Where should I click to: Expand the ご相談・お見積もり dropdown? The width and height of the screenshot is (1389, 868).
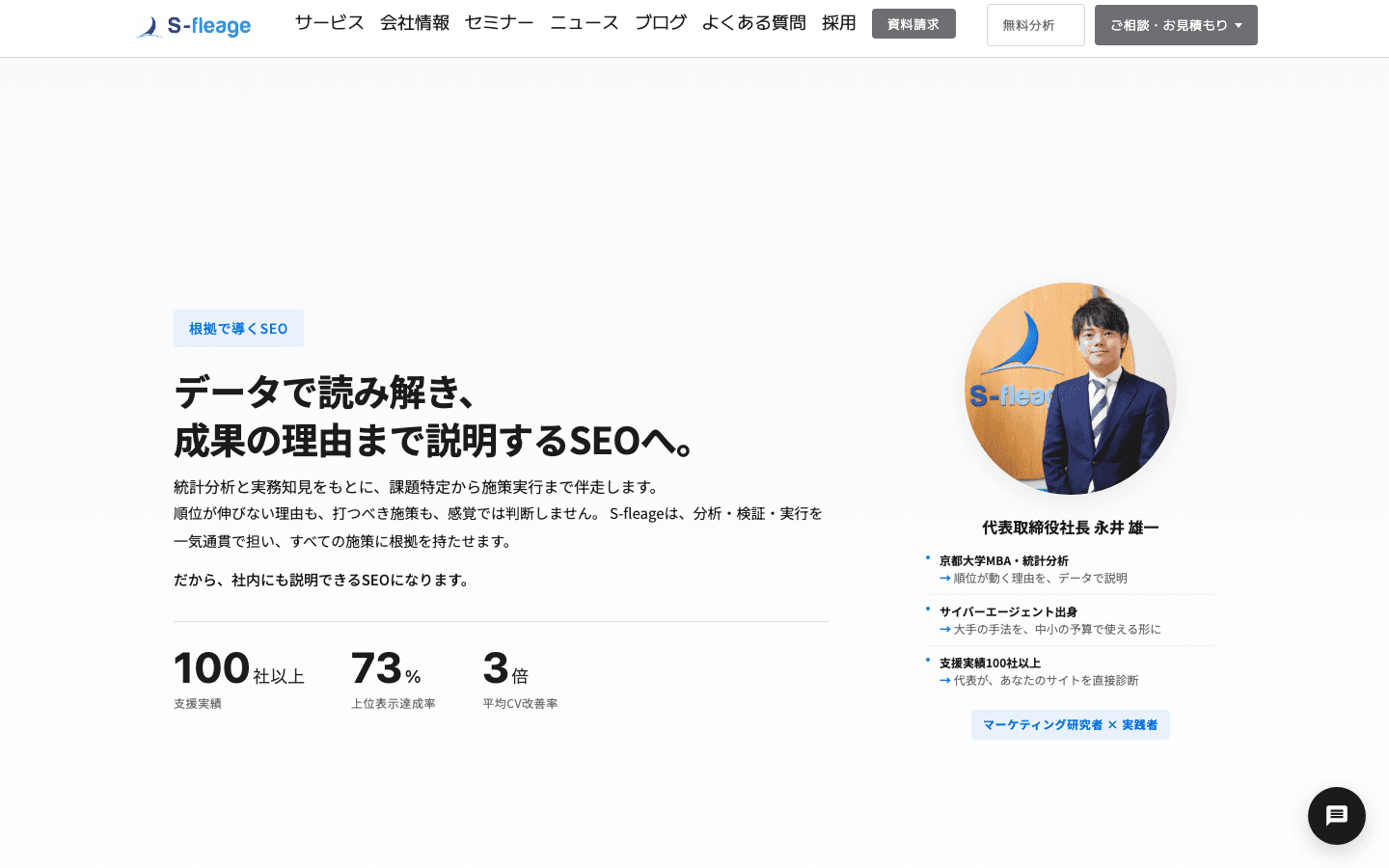[1176, 25]
